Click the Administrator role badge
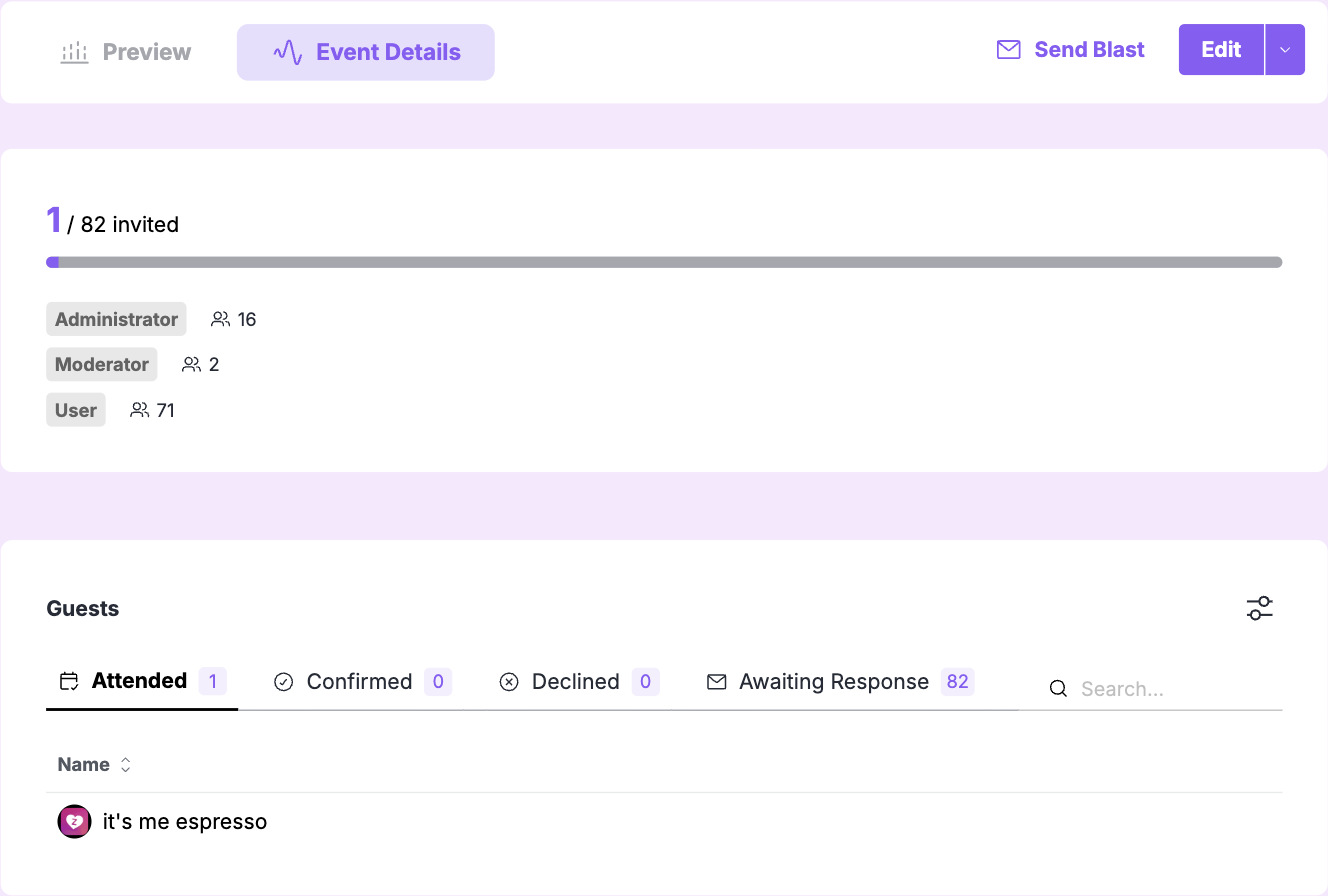The image size is (1328, 896). pyautogui.click(x=116, y=319)
